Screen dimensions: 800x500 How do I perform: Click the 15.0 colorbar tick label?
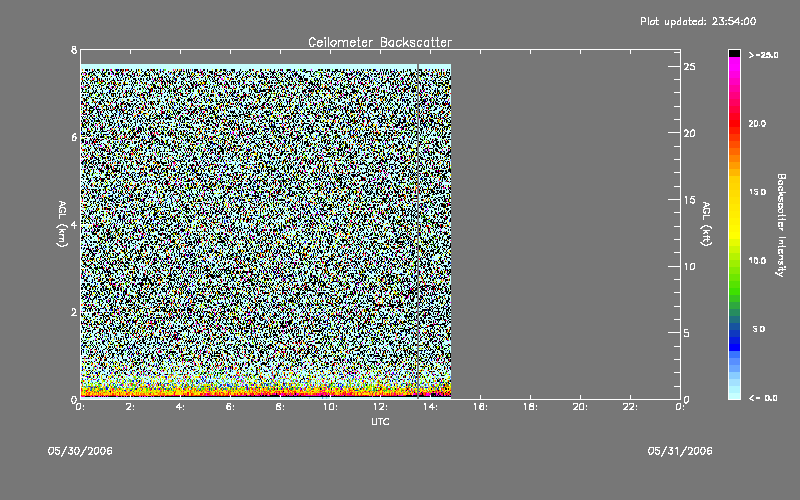757,192
